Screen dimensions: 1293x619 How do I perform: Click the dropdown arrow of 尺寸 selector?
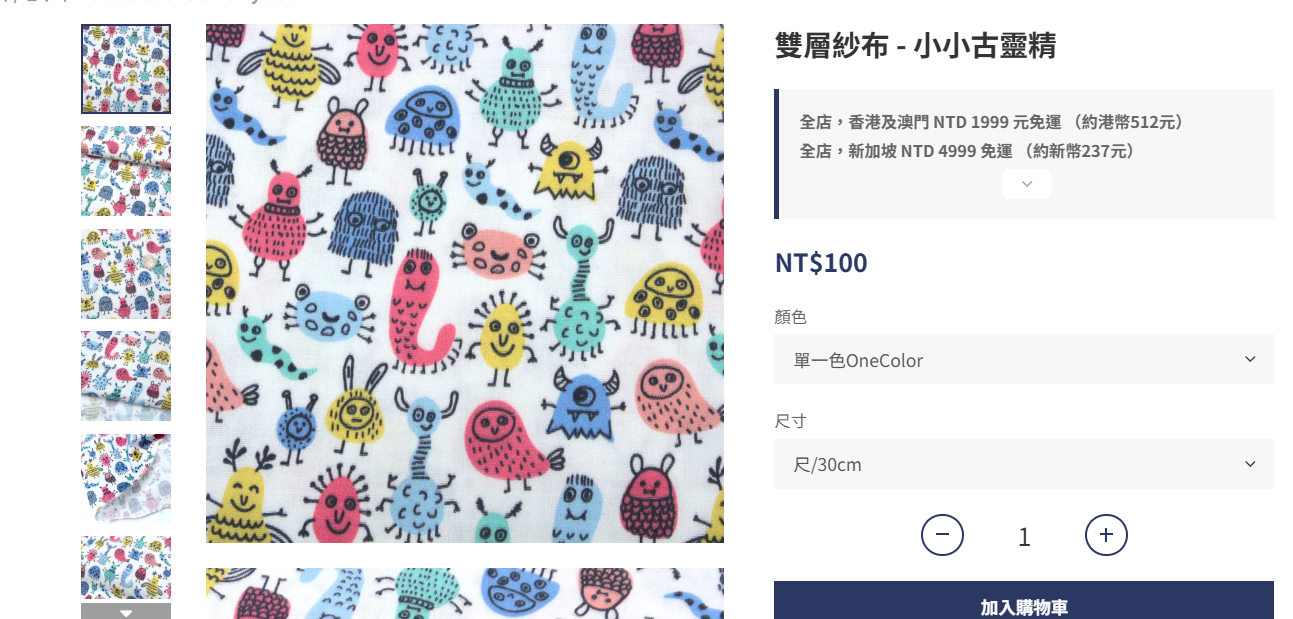pyautogui.click(x=1250, y=464)
